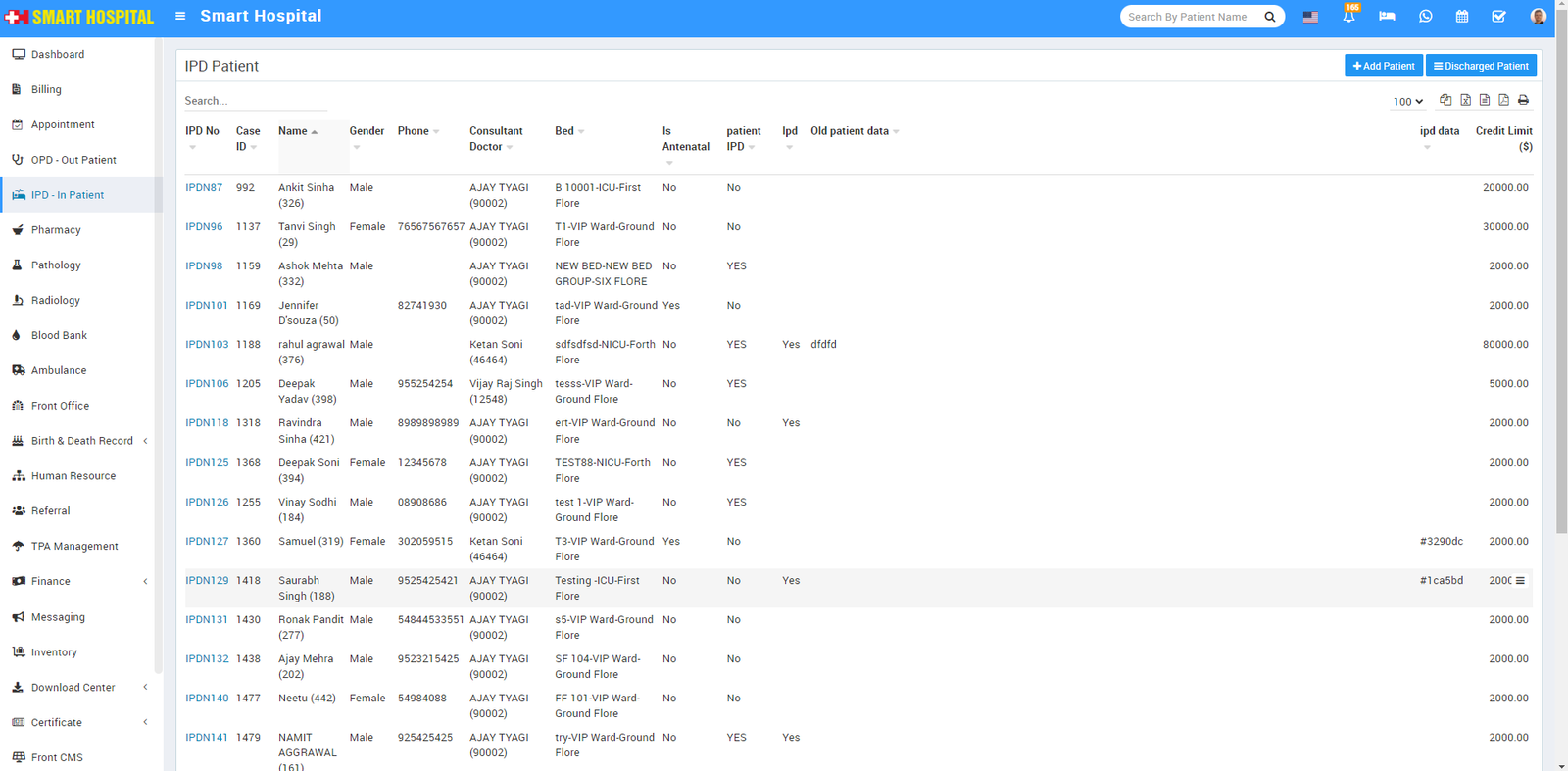The height and width of the screenshot is (771, 1568).
Task: Open the calendar icon in top bar
Action: [1461, 17]
